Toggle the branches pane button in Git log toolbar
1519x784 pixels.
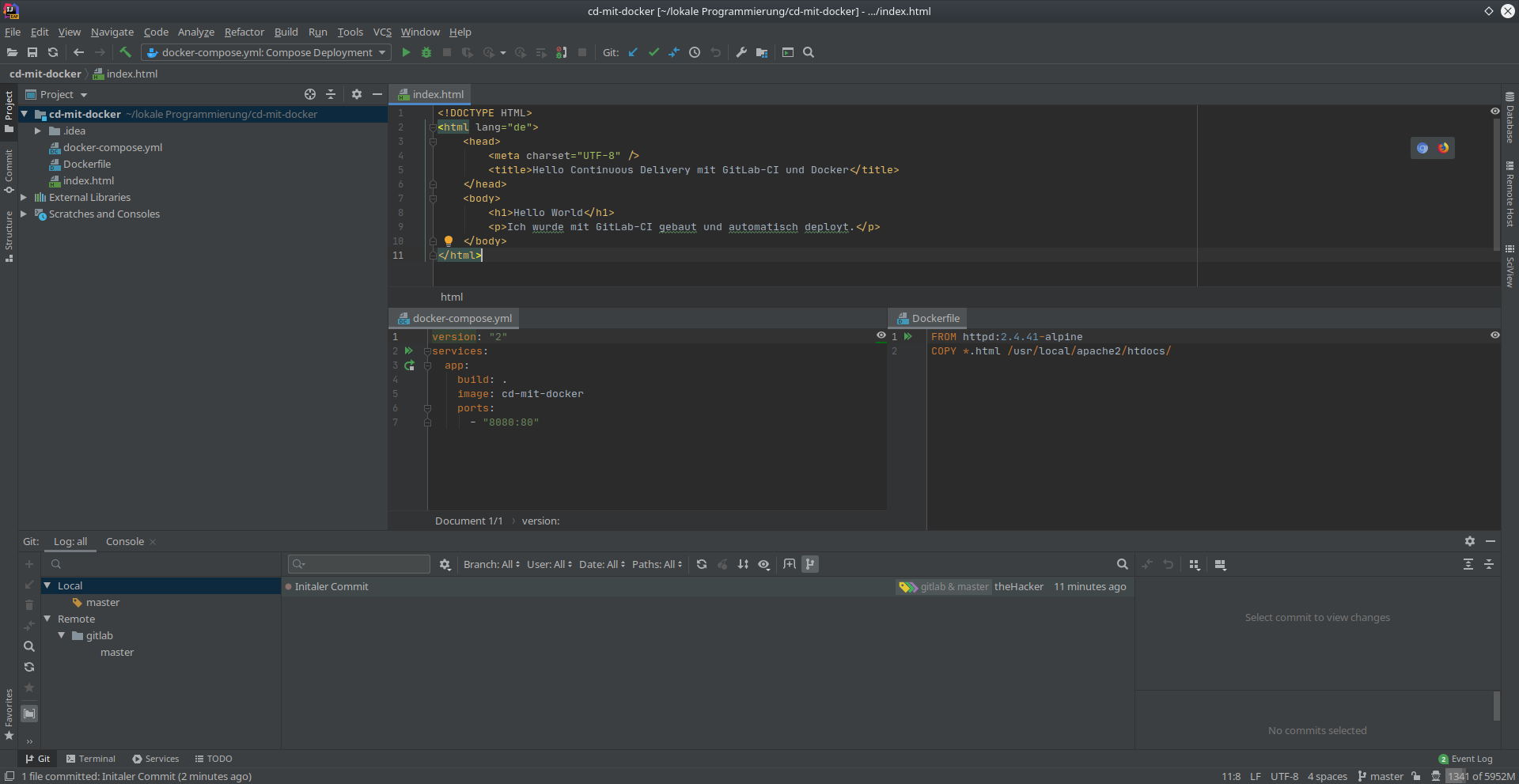click(x=810, y=564)
